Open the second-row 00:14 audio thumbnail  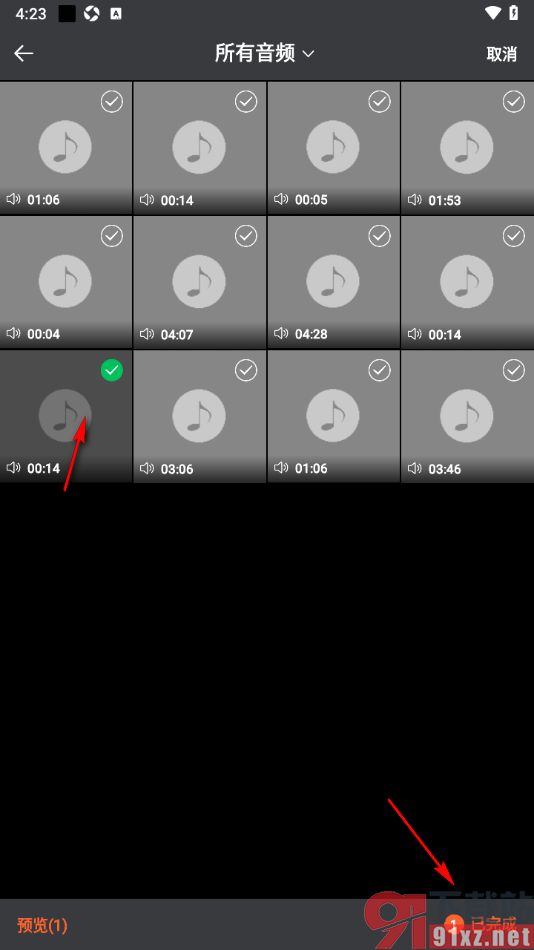[467, 282]
